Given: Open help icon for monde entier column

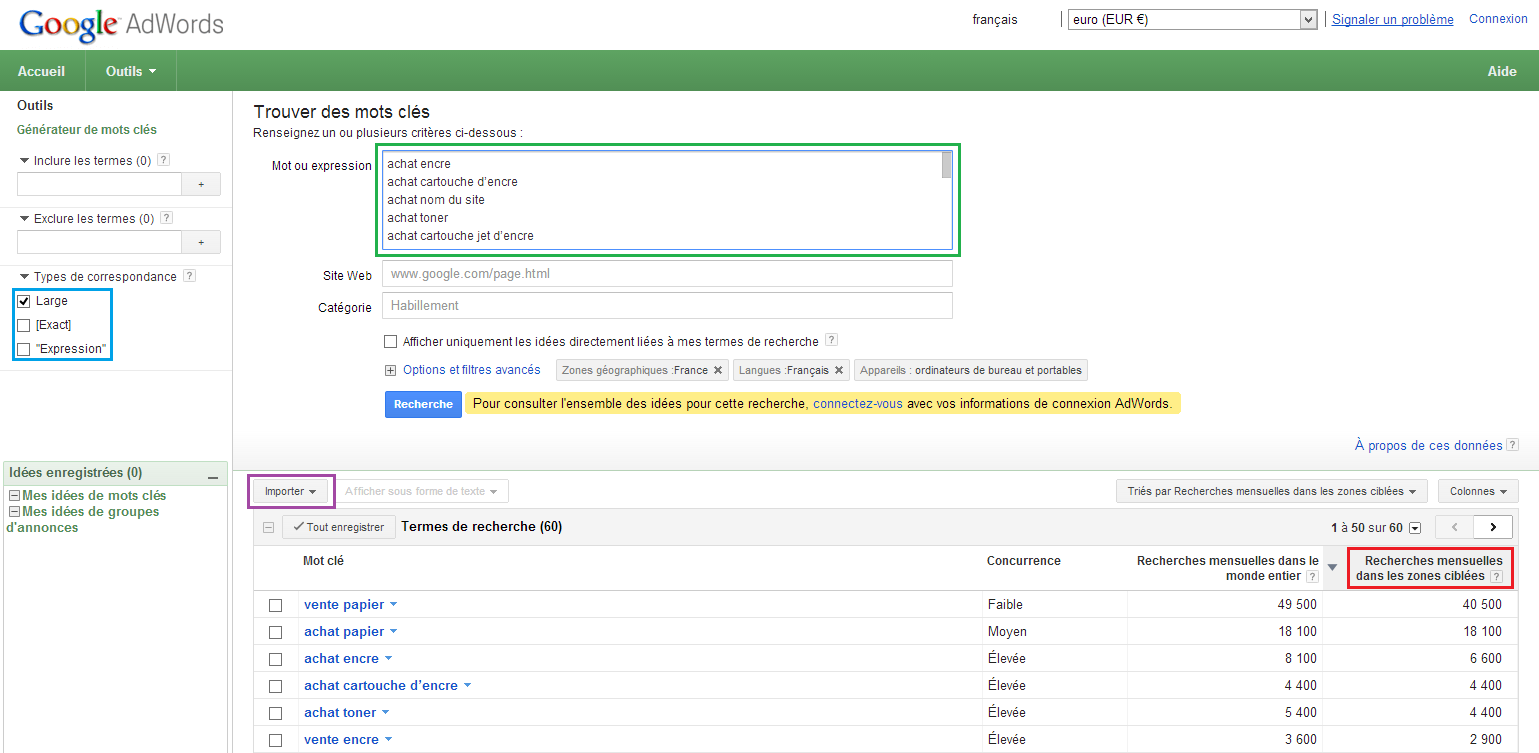Looking at the screenshot, I should click(x=1312, y=577).
